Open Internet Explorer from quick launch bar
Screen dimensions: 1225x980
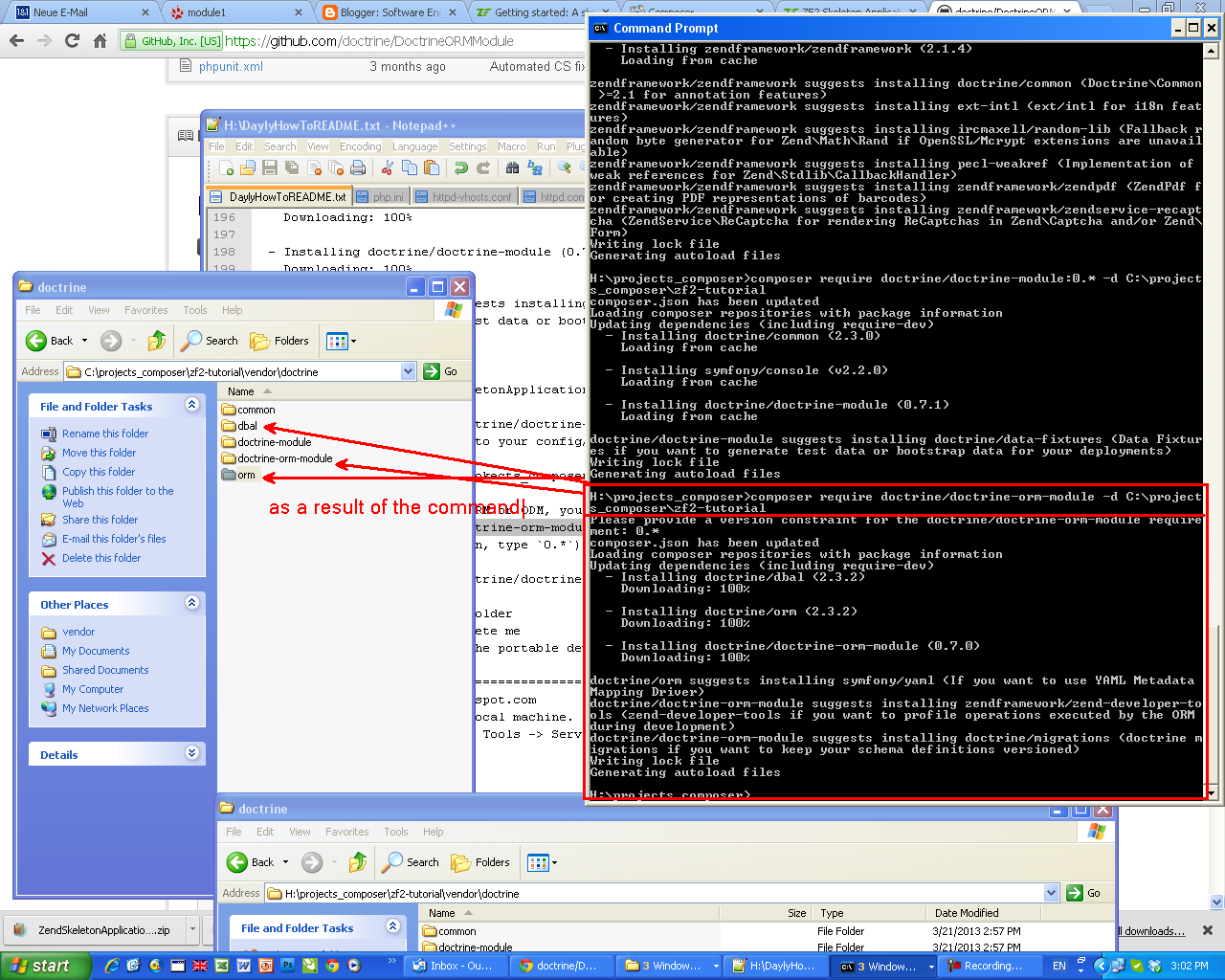pyautogui.click(x=112, y=966)
